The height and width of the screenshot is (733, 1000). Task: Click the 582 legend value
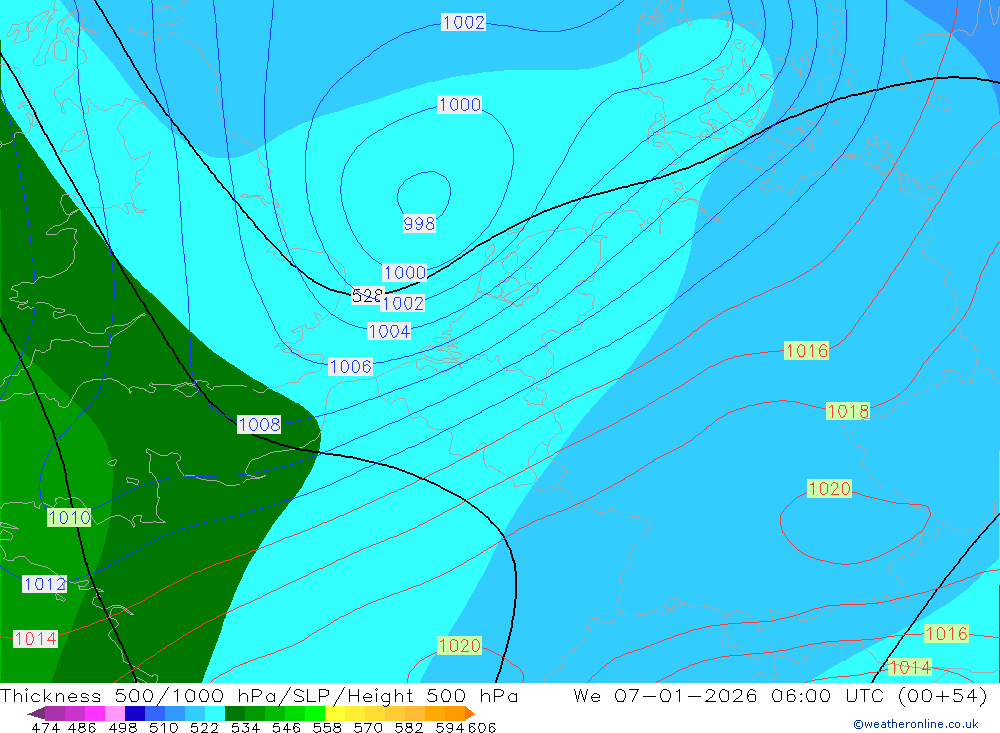click(x=409, y=727)
